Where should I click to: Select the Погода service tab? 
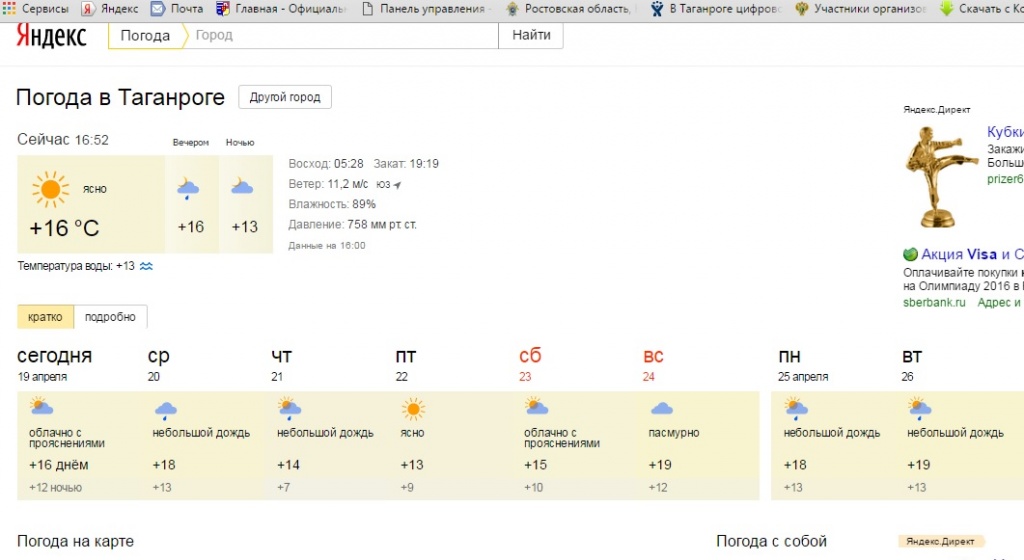pyautogui.click(x=145, y=35)
